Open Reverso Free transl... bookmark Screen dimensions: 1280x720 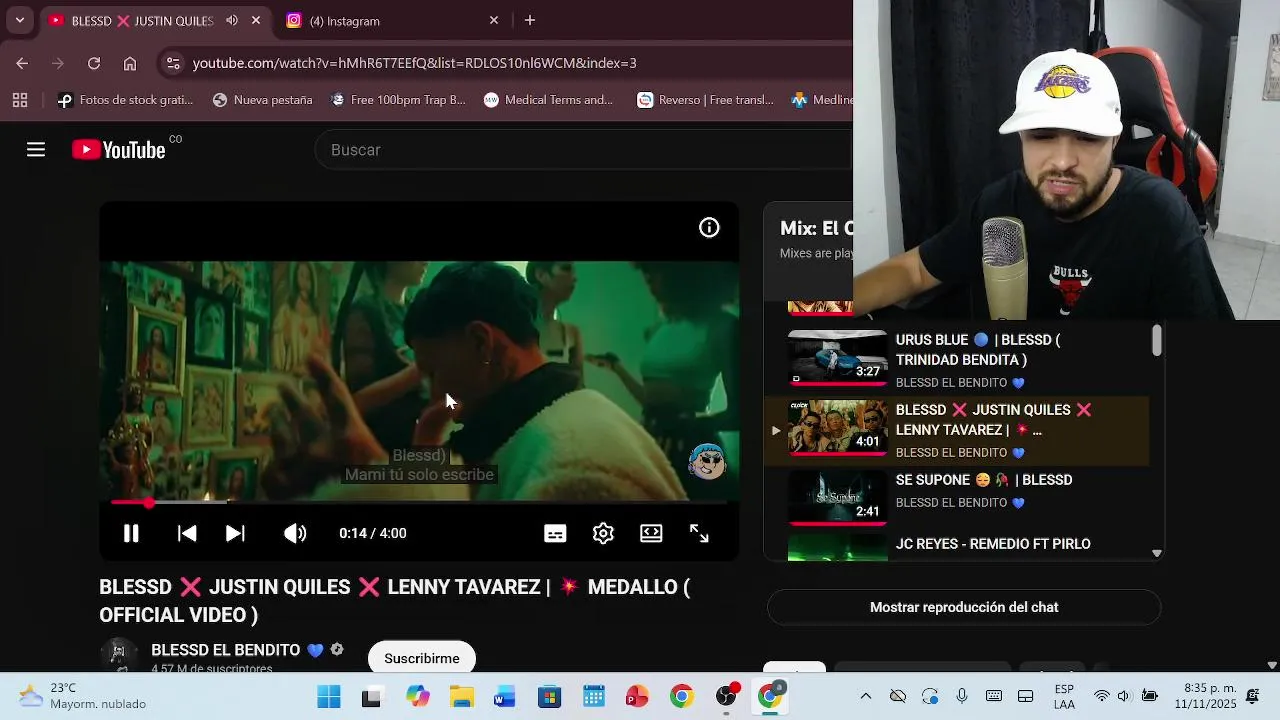point(706,100)
